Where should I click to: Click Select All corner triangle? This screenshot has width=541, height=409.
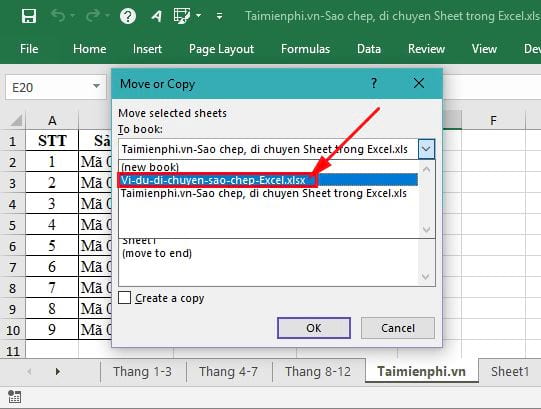point(16,120)
